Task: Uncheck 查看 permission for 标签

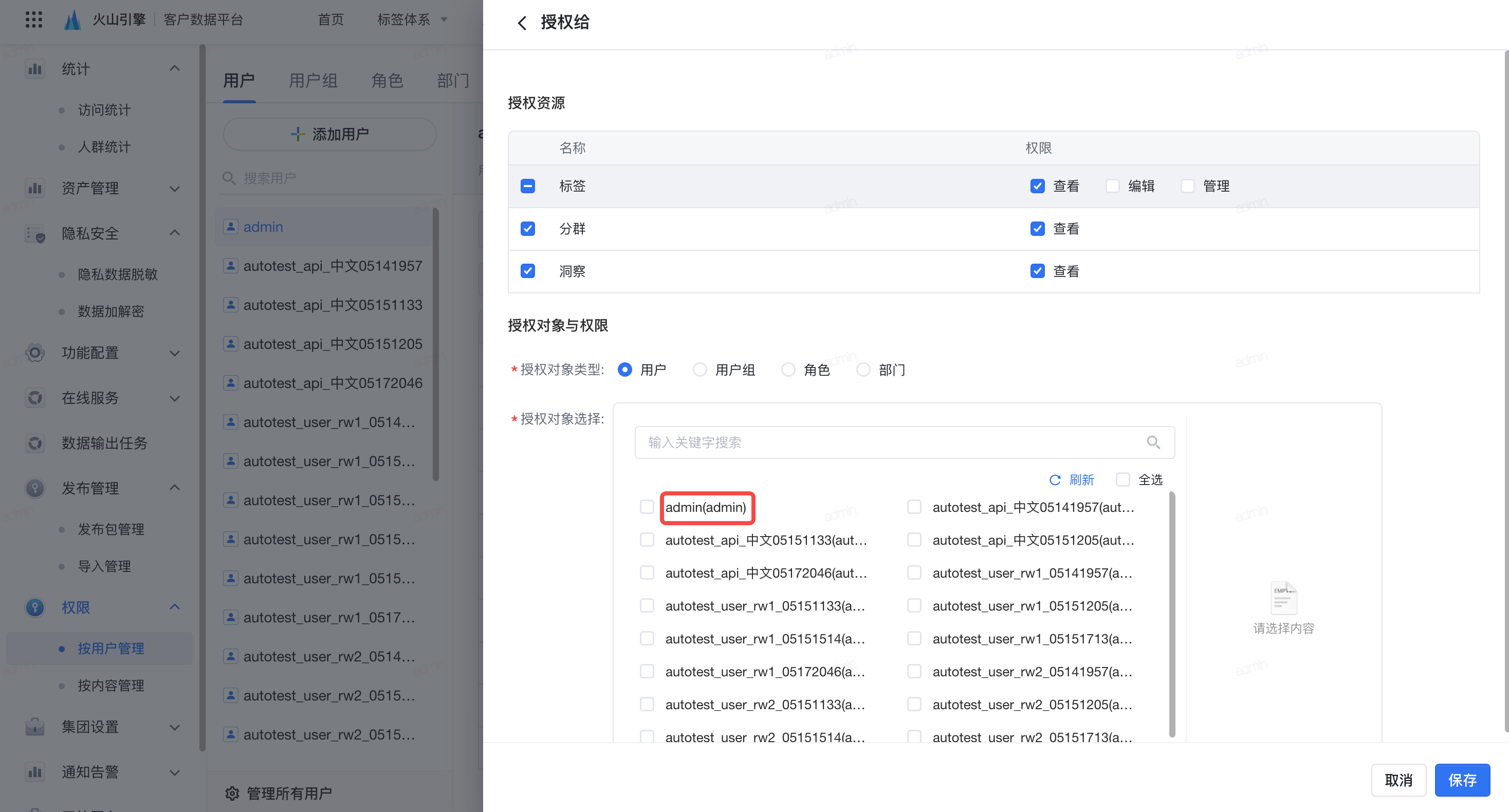Action: pyautogui.click(x=1037, y=187)
